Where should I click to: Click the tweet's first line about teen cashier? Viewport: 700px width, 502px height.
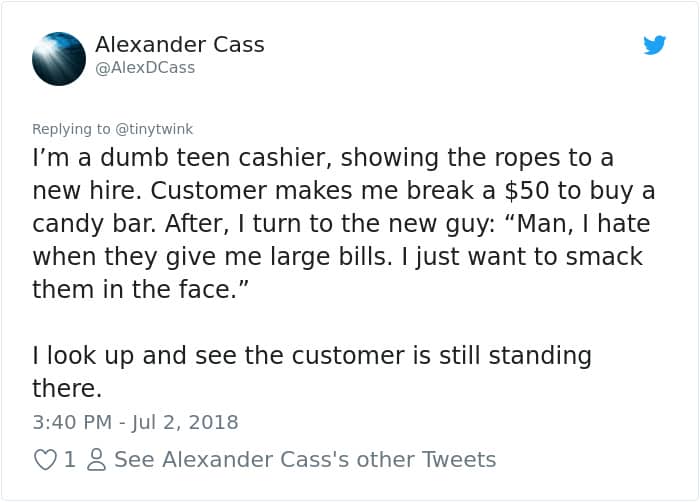tap(322, 158)
